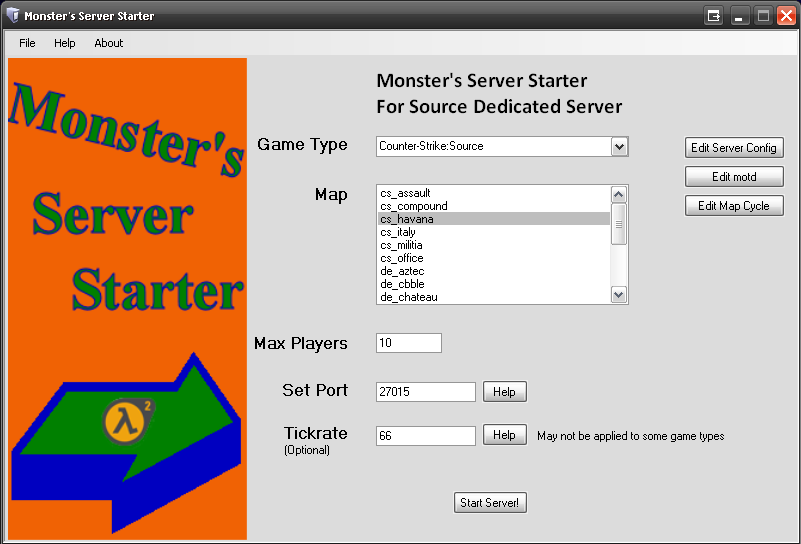The width and height of the screenshot is (801, 544).
Task: Select the highlighted cs_havana map
Action: pyautogui.click(x=494, y=219)
